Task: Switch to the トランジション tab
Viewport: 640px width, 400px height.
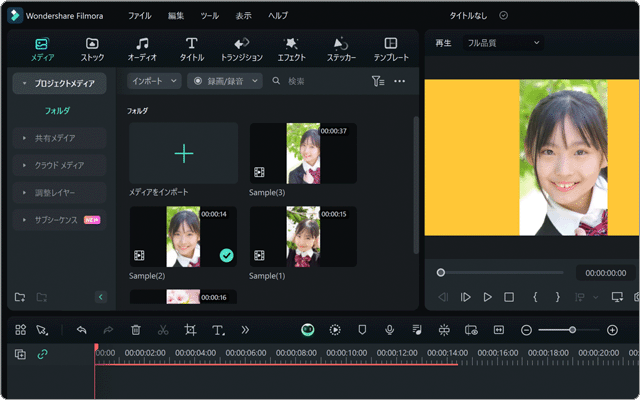Action: point(242,49)
